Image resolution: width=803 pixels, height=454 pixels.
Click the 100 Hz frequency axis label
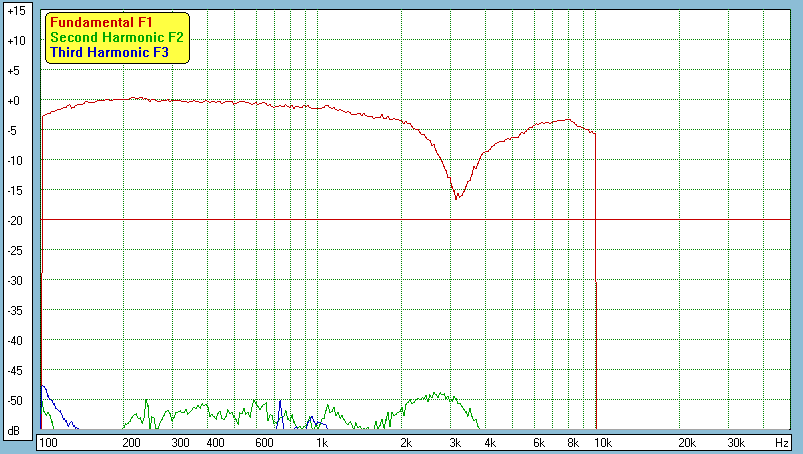47,442
